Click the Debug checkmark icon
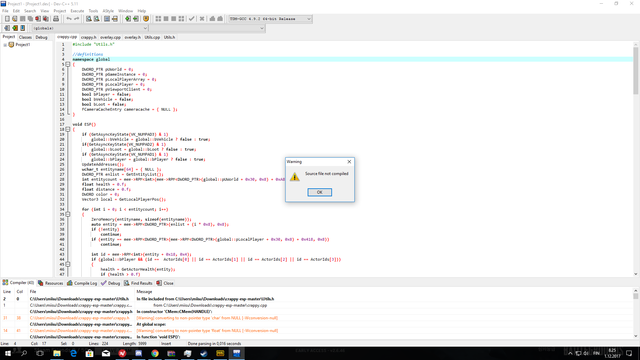640x360 pixels. [x=191, y=19]
